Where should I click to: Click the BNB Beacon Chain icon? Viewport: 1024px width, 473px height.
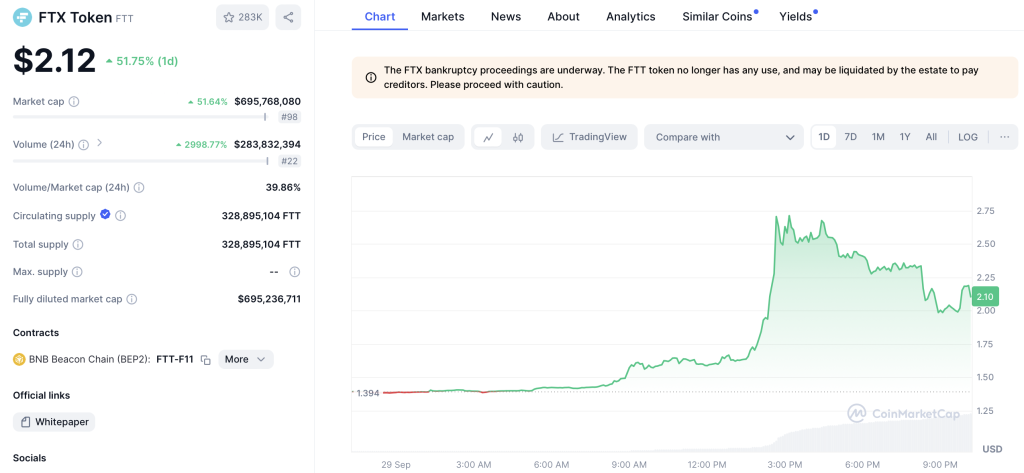[20, 359]
